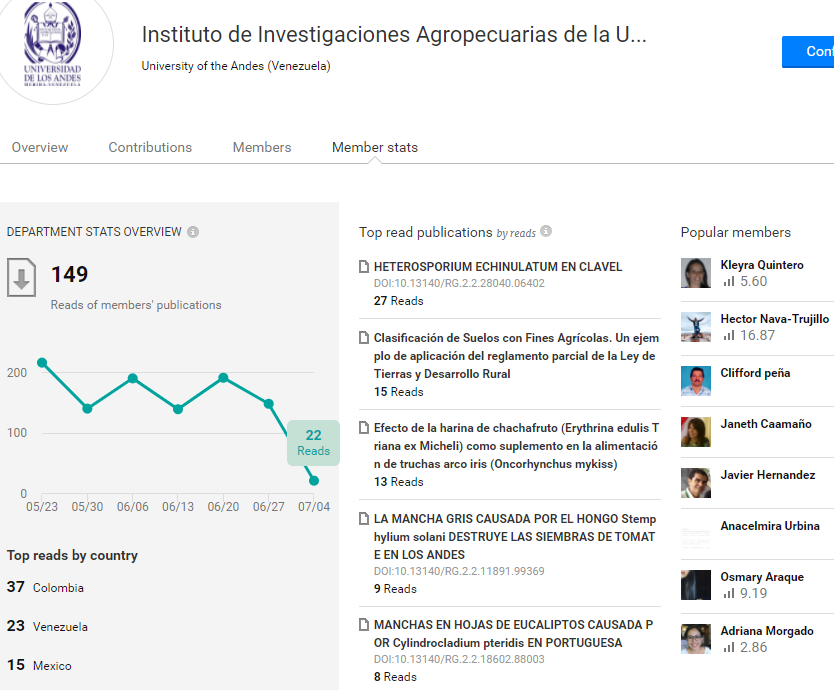Select the 06/13 data point on chart

pyautogui.click(x=178, y=409)
